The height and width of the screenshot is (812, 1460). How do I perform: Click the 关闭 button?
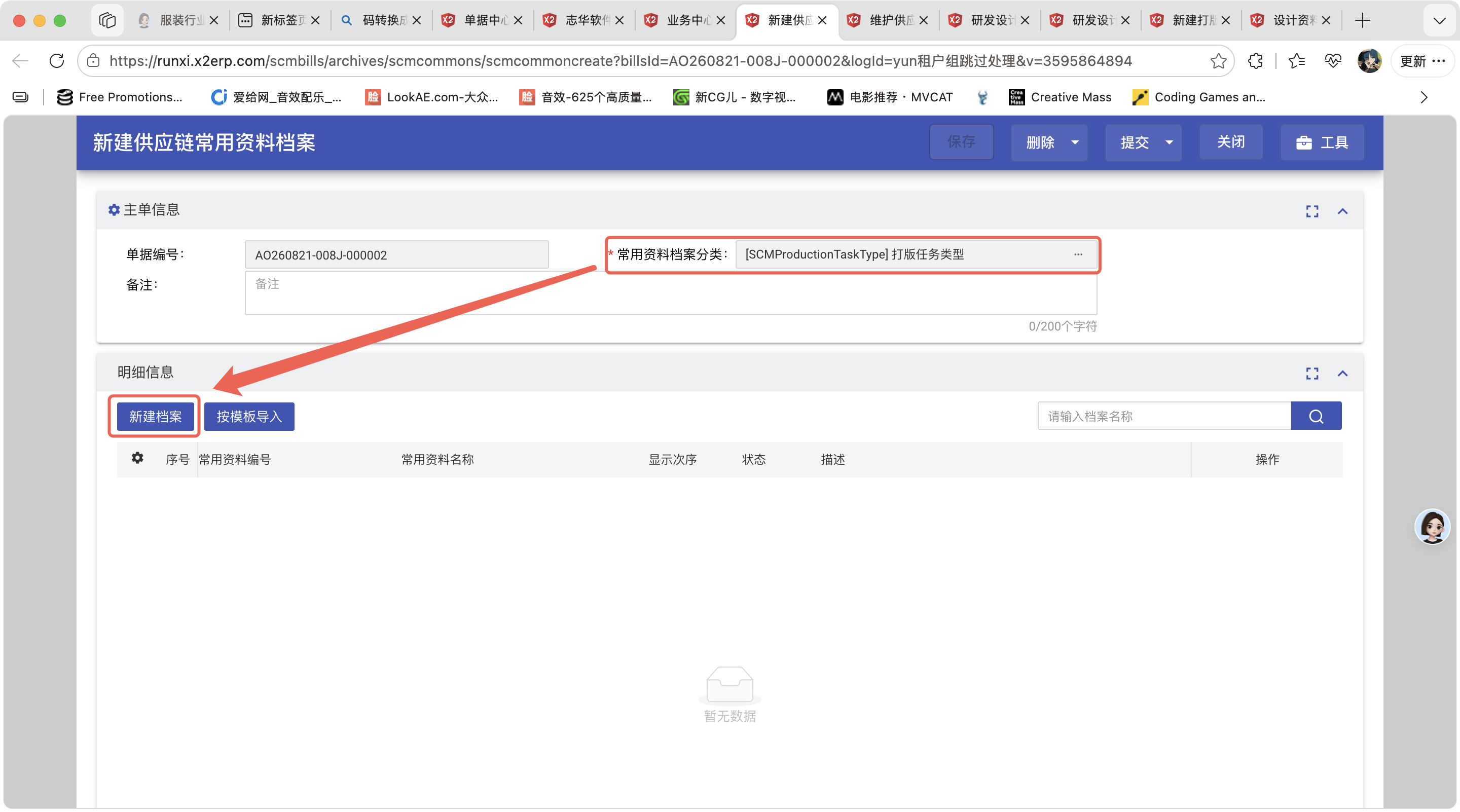pos(1231,142)
